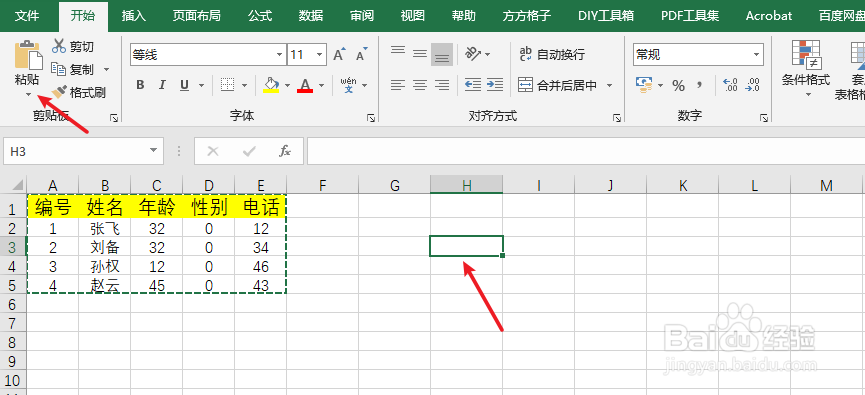Viewport: 865px width, 395px height.
Task: Open the Copy dropdown arrow
Action: coord(106,70)
